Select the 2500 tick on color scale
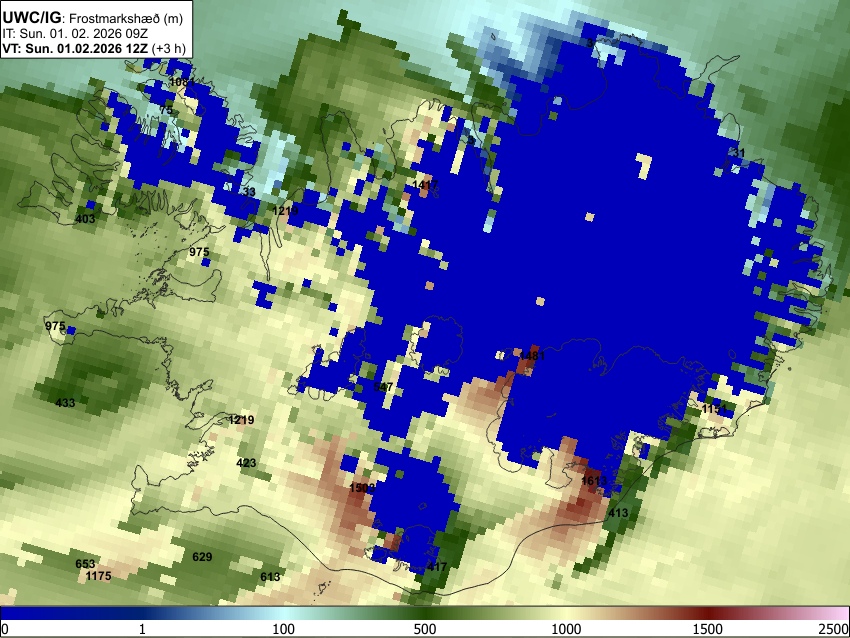850x638 pixels. tap(834, 629)
